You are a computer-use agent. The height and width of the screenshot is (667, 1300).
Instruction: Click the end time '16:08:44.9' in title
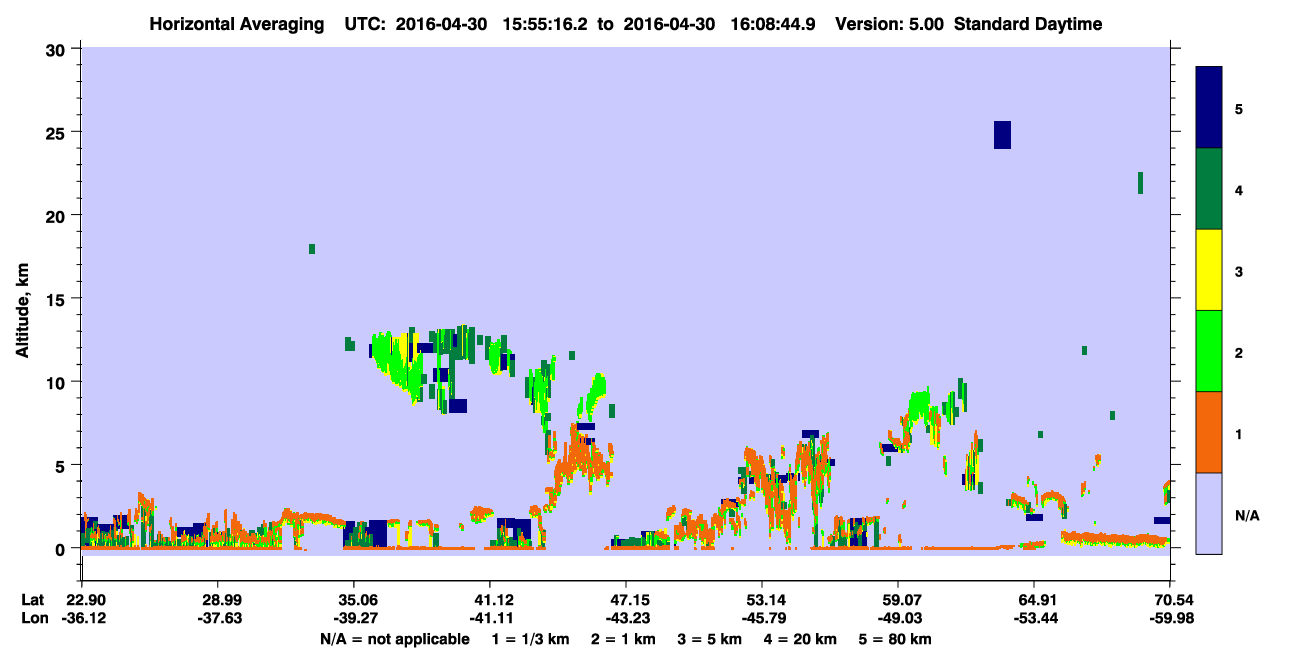tap(771, 24)
